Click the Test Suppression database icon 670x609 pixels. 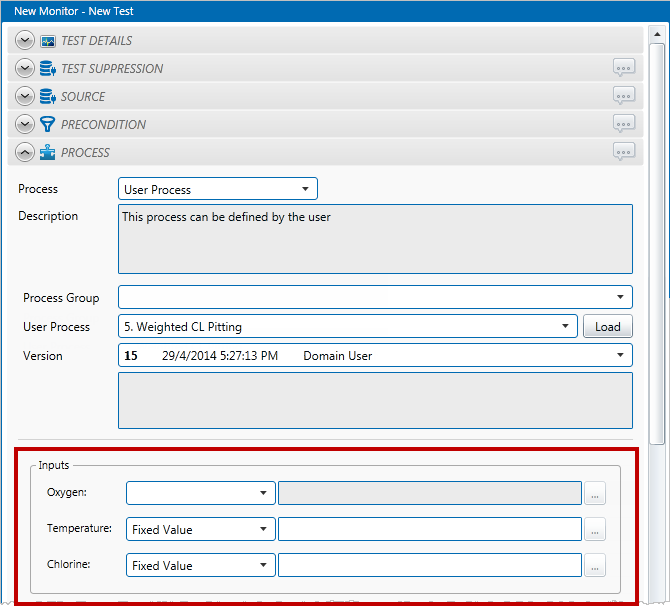(x=48, y=69)
